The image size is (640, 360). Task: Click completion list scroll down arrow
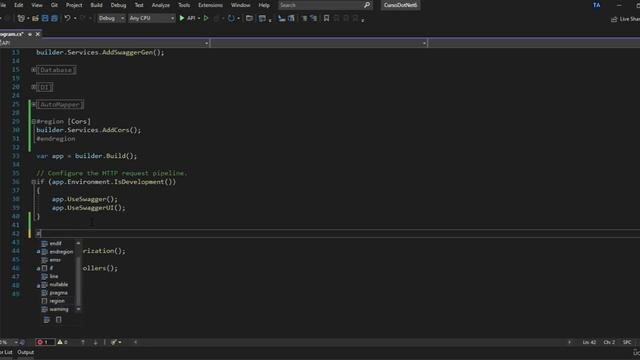click(x=78, y=309)
